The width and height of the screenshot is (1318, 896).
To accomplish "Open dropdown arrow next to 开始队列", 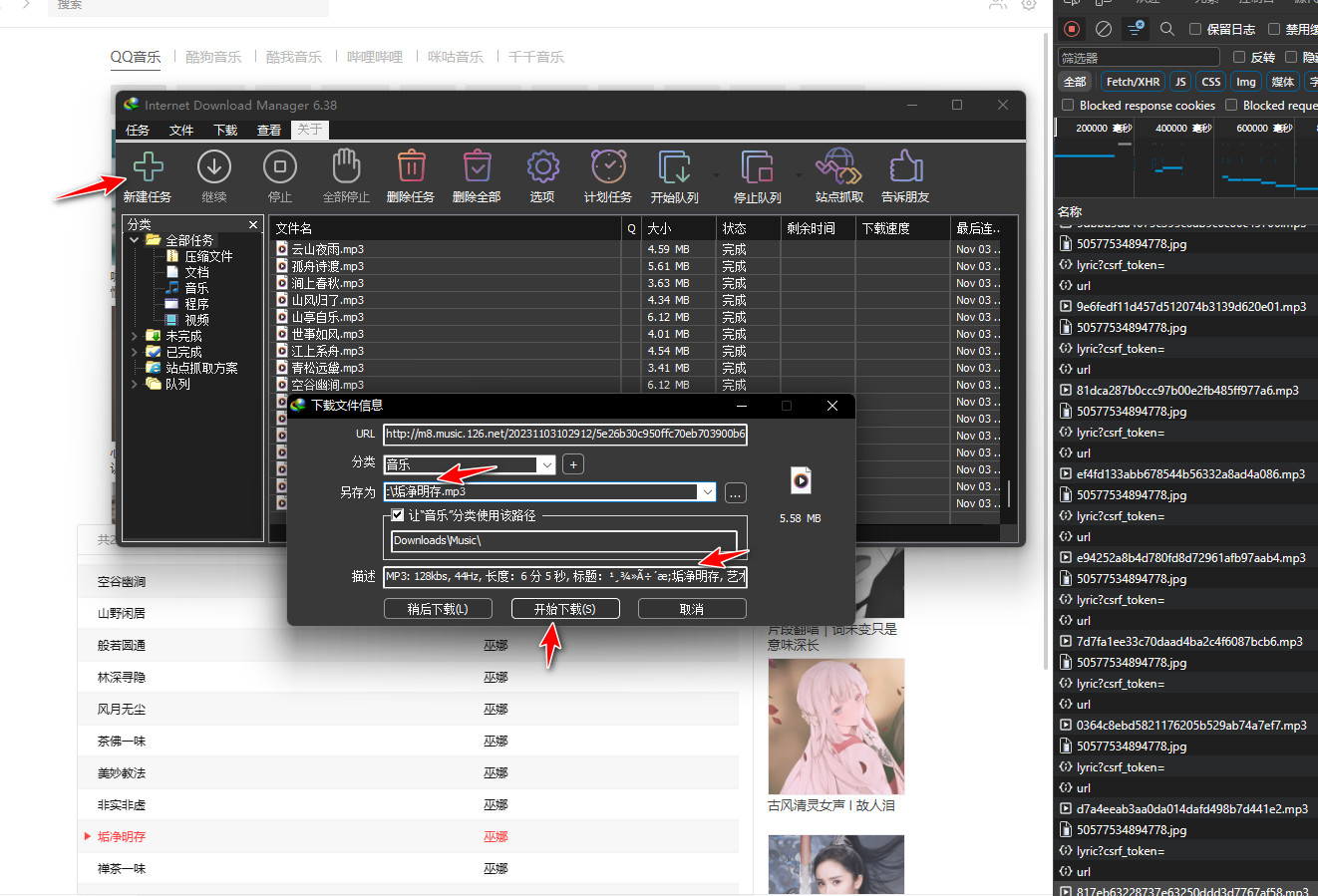I will pyautogui.click(x=715, y=174).
